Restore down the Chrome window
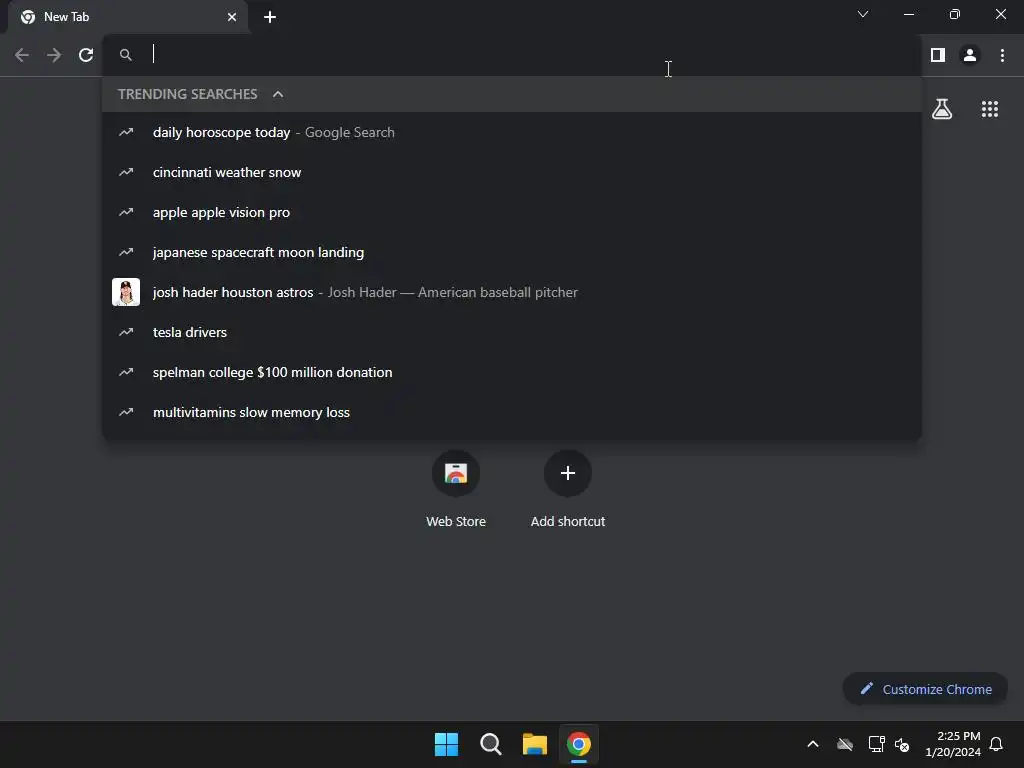The width and height of the screenshot is (1024, 768). tap(955, 14)
